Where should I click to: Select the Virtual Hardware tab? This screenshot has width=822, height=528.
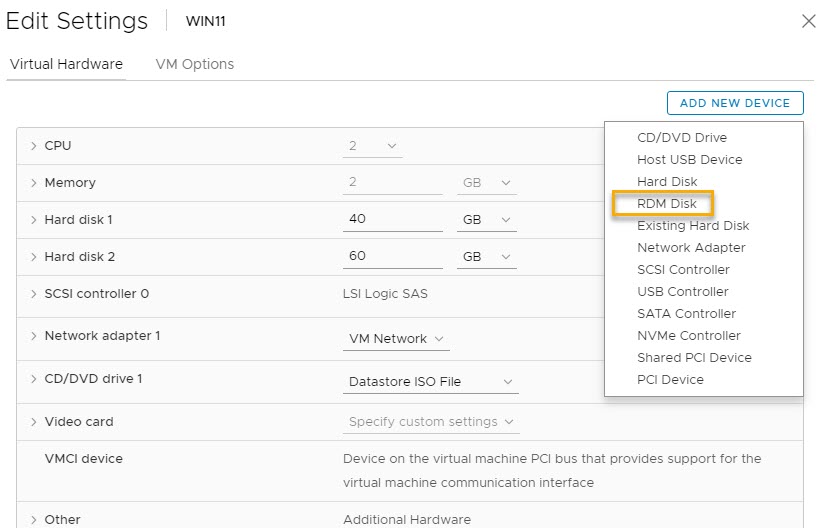pos(66,64)
